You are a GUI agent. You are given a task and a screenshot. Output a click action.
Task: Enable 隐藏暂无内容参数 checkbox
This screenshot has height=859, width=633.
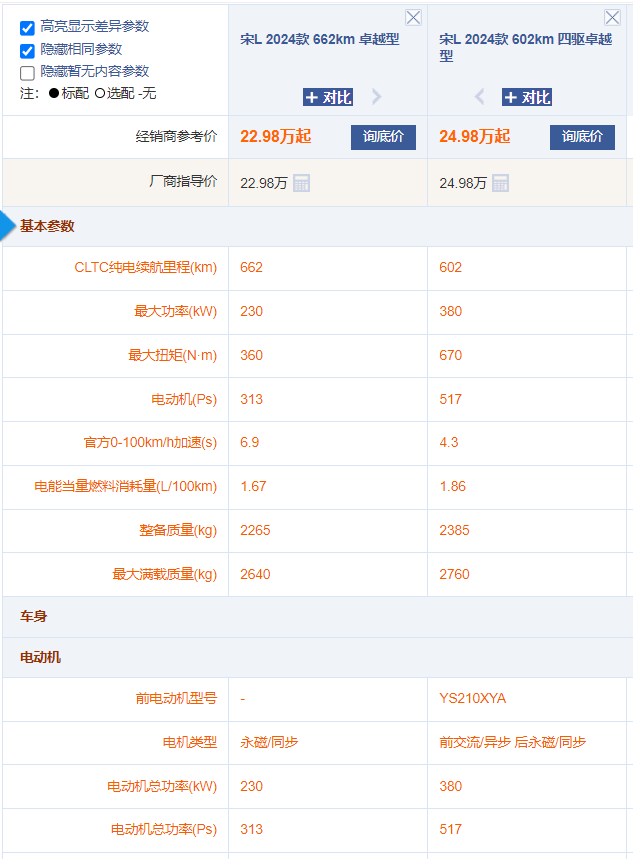(x=27, y=73)
